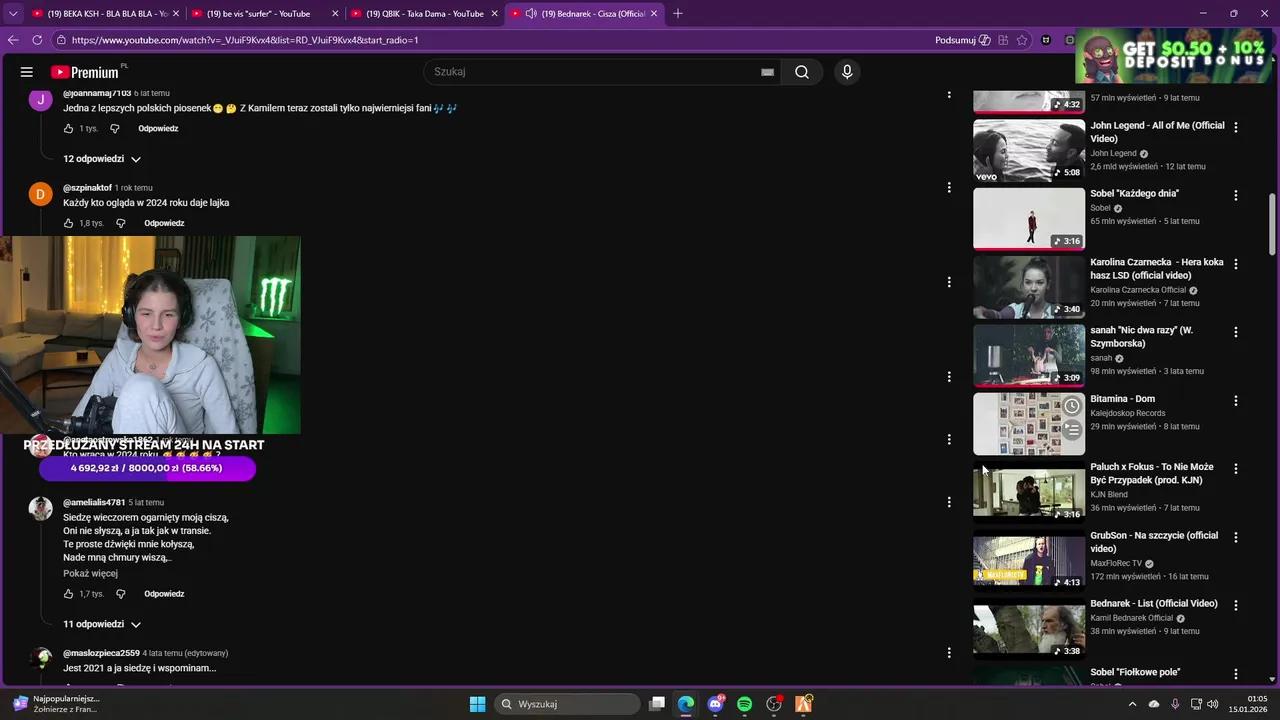Open the YouTube guide hamburger menu
Screen dimensions: 1280x720
pyautogui.click(x=26, y=71)
